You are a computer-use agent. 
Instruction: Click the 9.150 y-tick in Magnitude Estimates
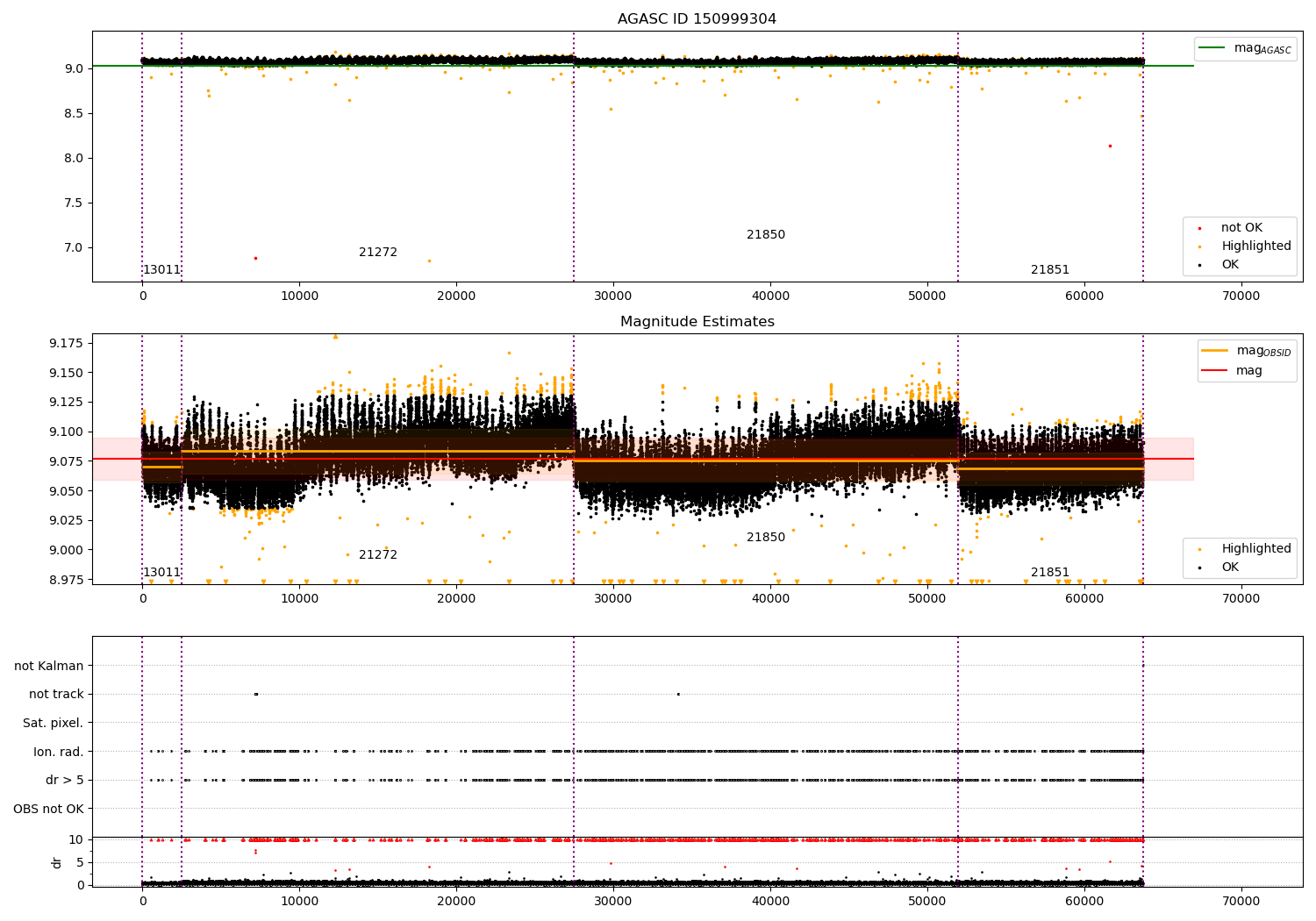67,373
